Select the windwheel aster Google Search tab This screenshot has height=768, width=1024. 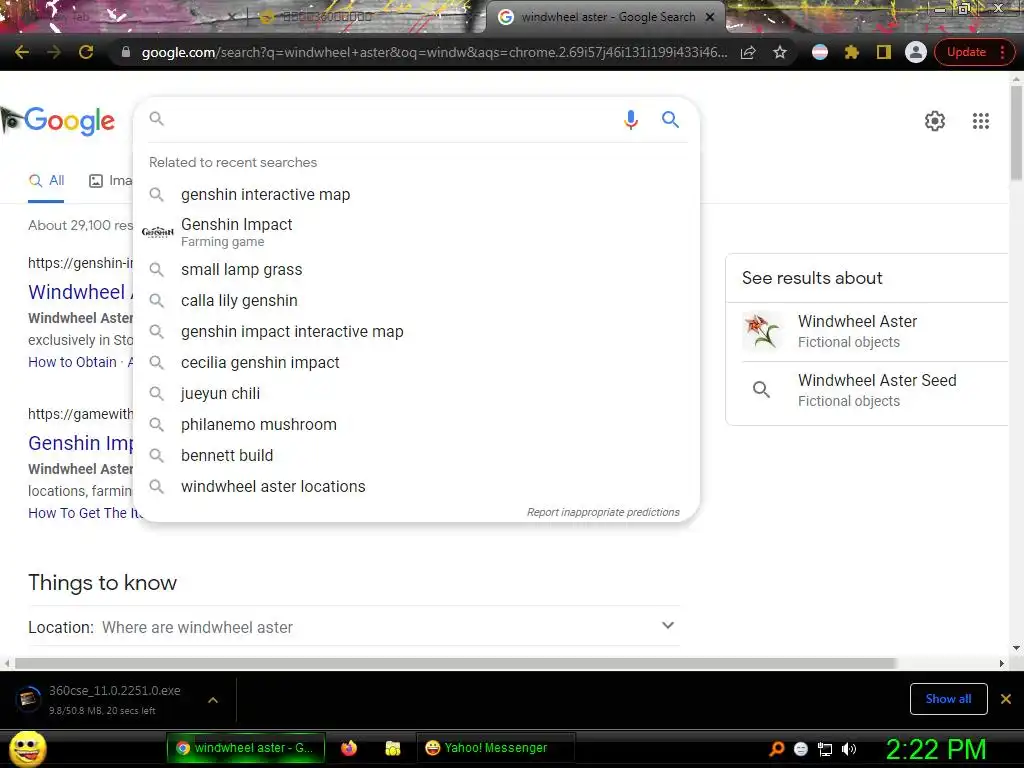(605, 17)
